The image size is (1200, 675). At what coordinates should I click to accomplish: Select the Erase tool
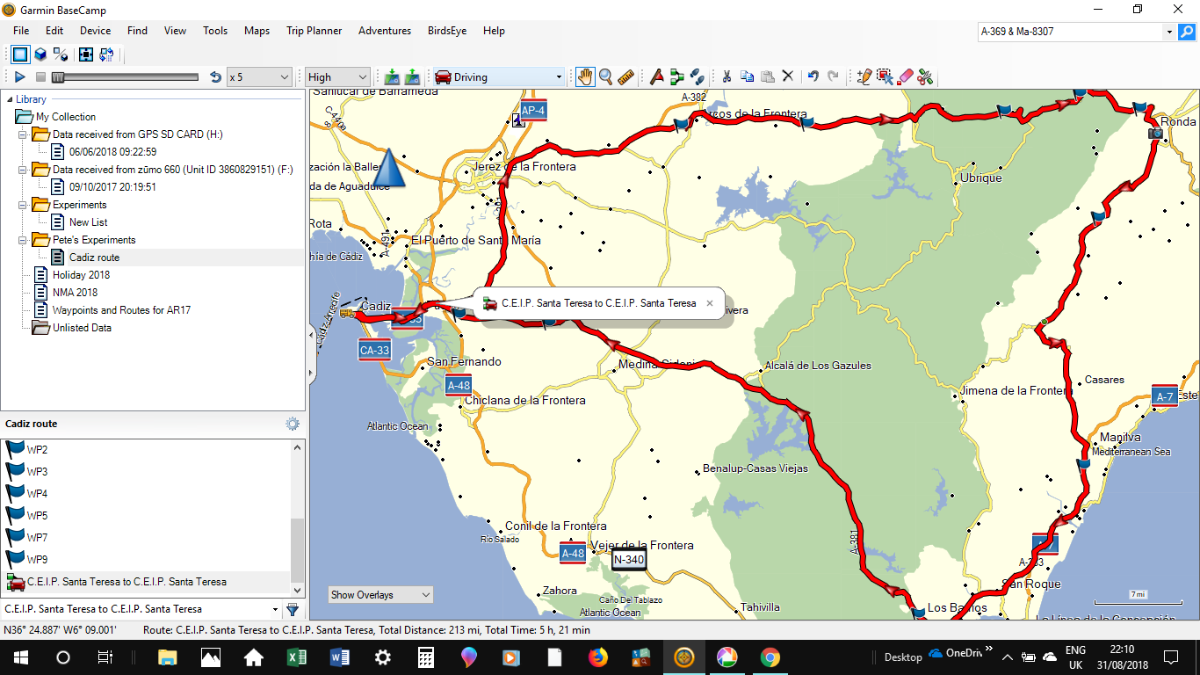click(x=905, y=77)
